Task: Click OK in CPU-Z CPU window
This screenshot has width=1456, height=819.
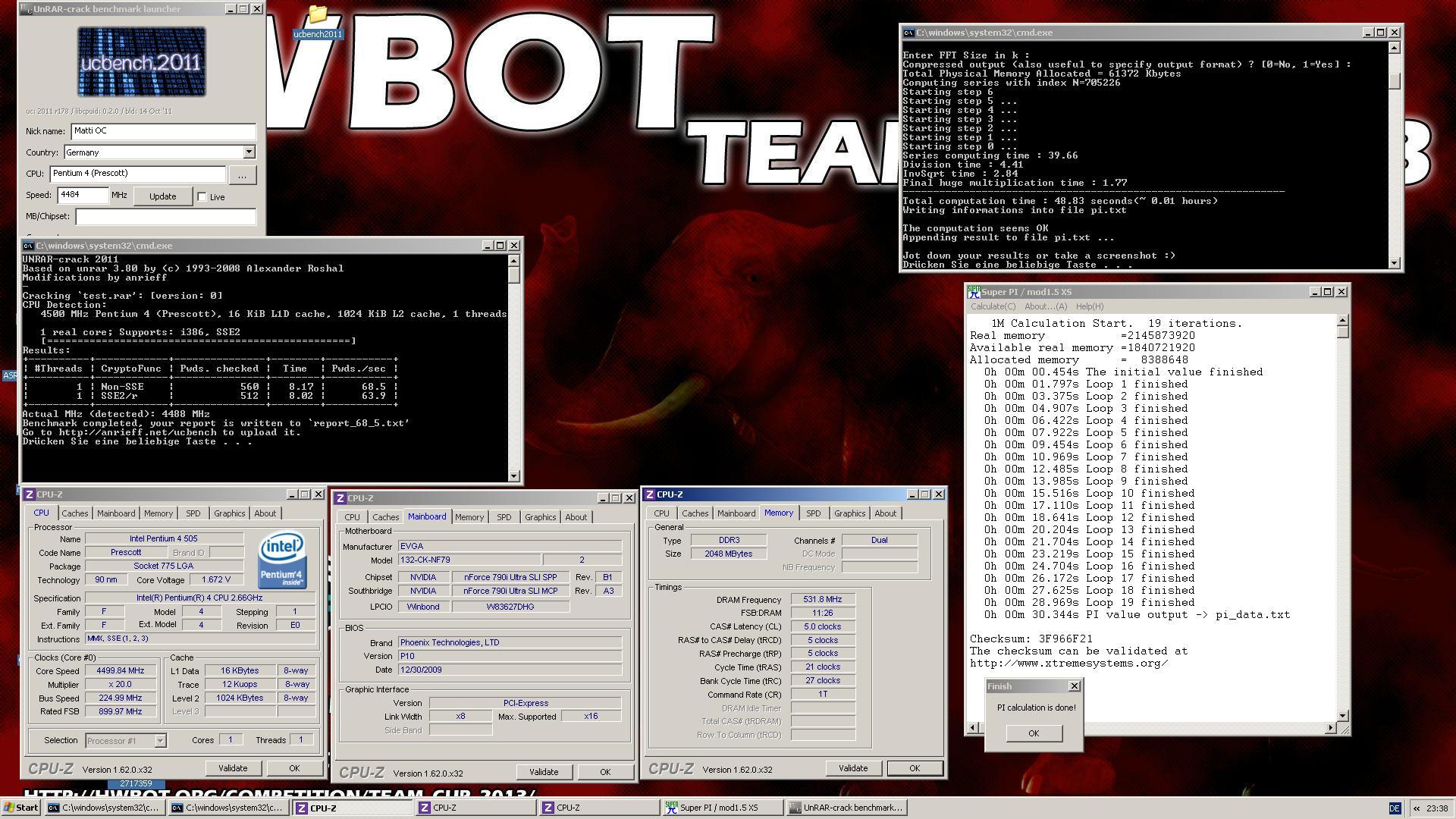Action: (x=294, y=768)
